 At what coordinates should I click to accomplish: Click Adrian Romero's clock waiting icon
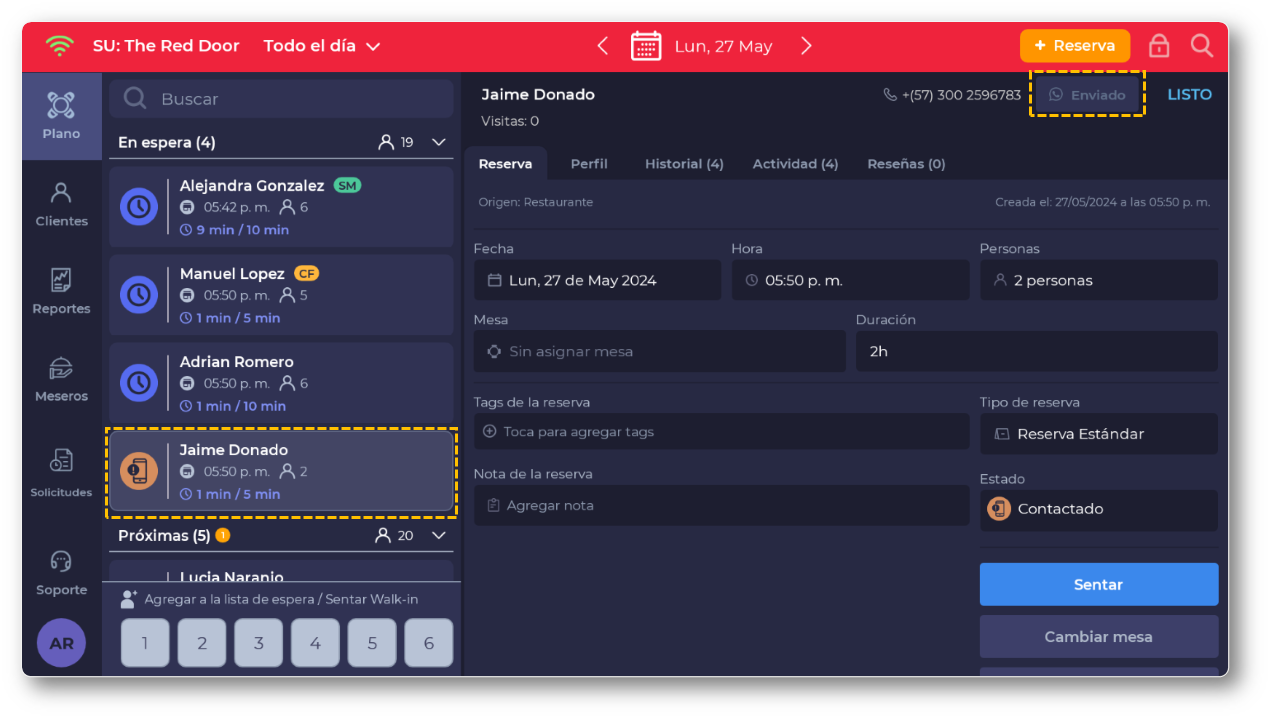[139, 383]
